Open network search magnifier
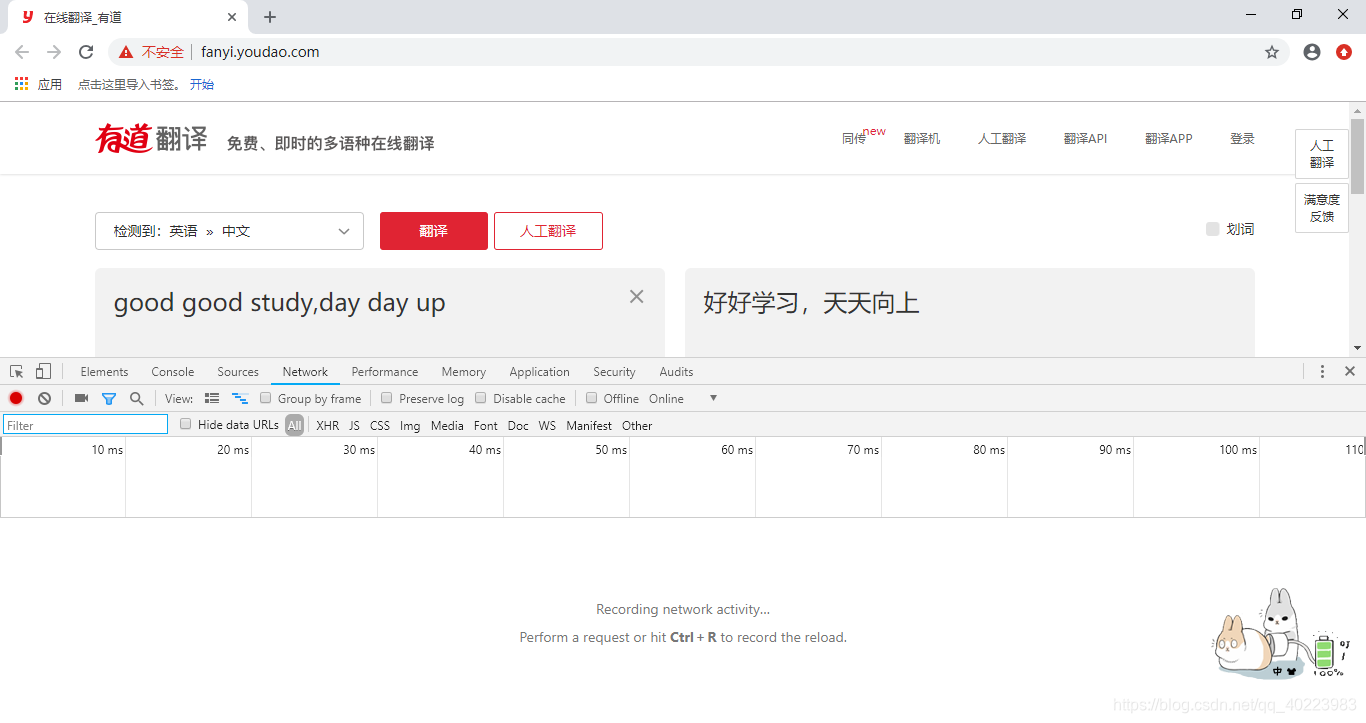1366x723 pixels. [x=137, y=398]
